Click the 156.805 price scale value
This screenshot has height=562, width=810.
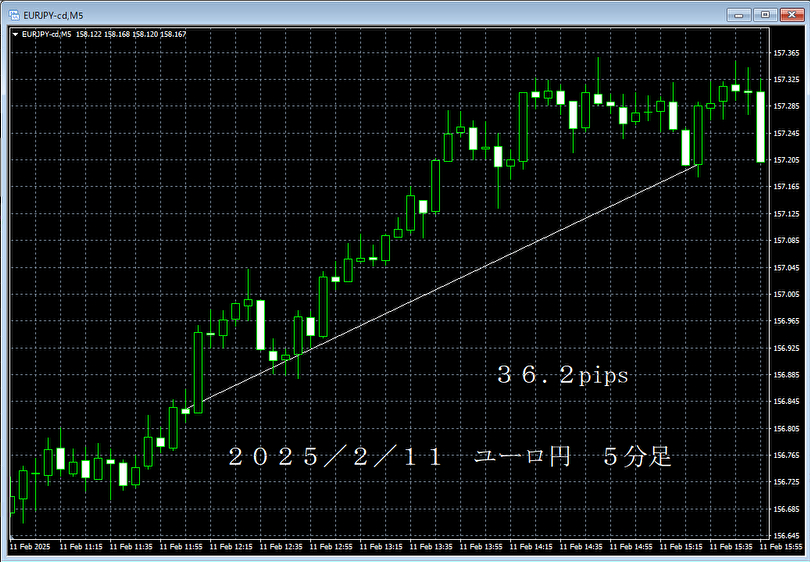click(x=786, y=429)
